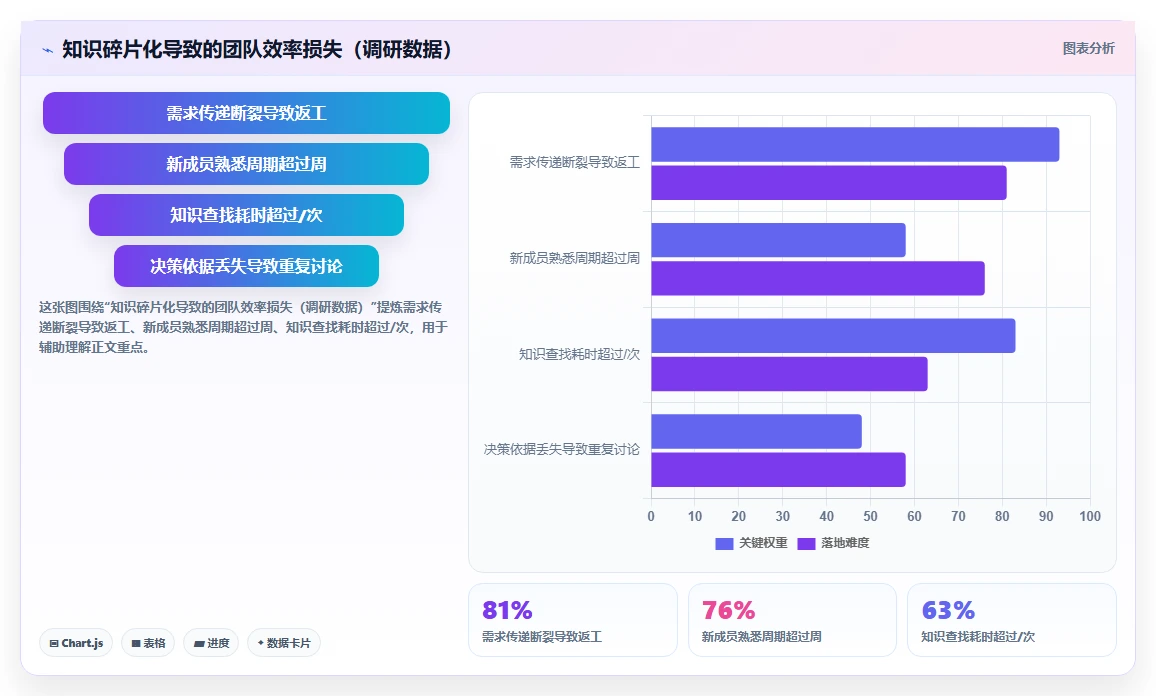This screenshot has width=1156, height=696.
Task: Click x-axis tick label 100
Action: pos(1090,516)
